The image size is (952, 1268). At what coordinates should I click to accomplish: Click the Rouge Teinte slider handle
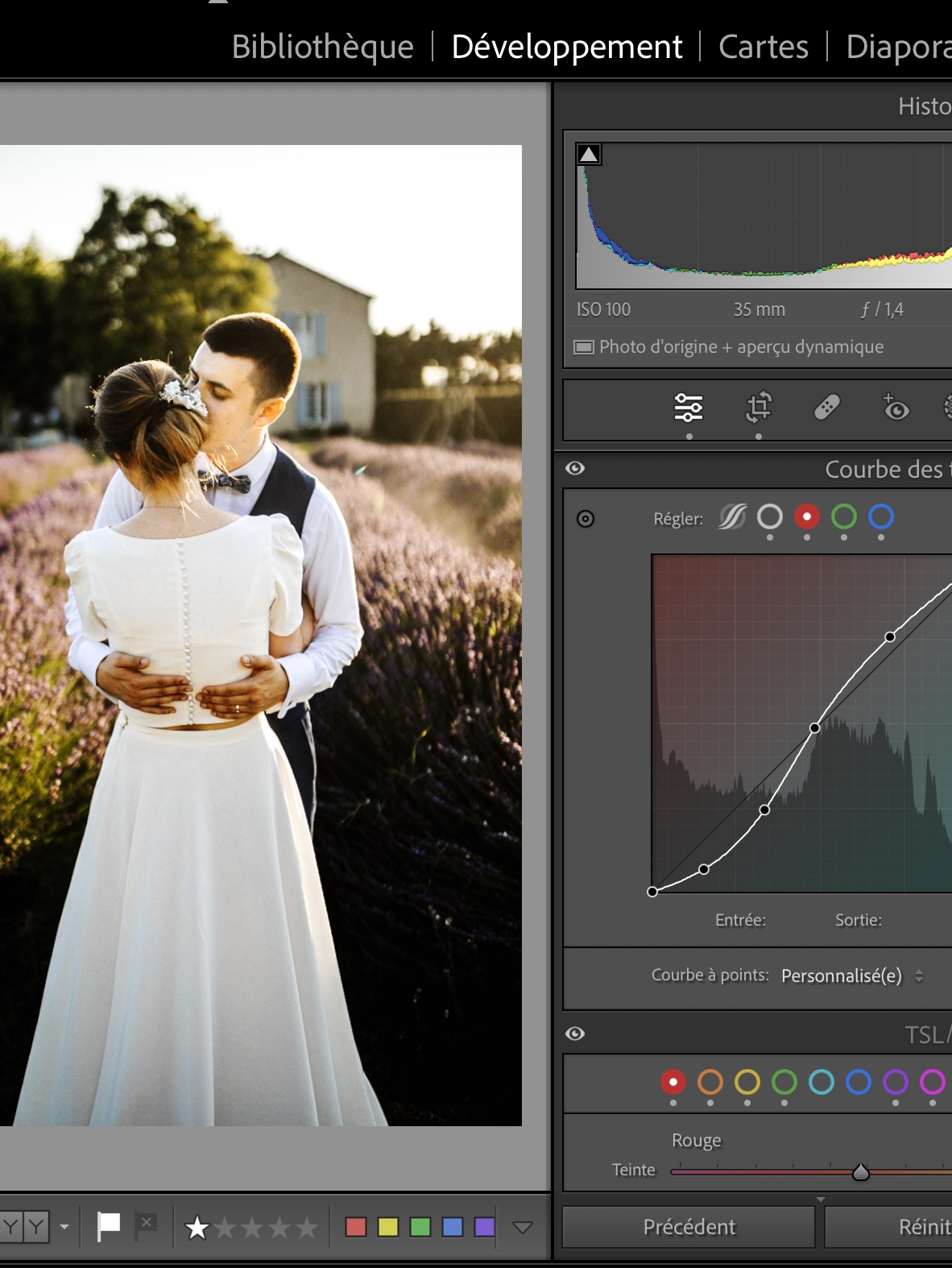(861, 1172)
